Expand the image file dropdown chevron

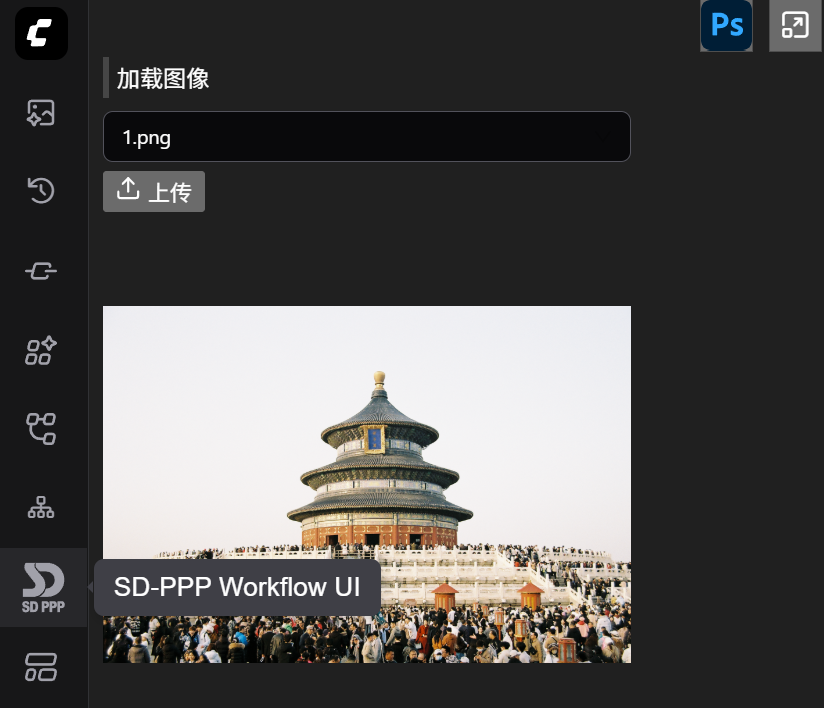point(603,137)
